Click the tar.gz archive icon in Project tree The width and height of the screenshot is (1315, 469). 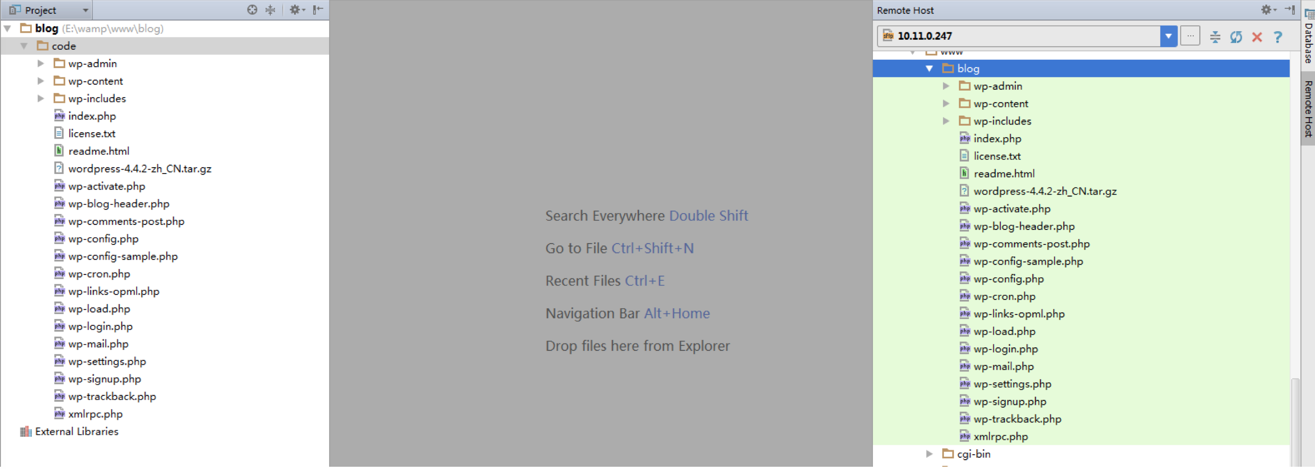(59, 168)
